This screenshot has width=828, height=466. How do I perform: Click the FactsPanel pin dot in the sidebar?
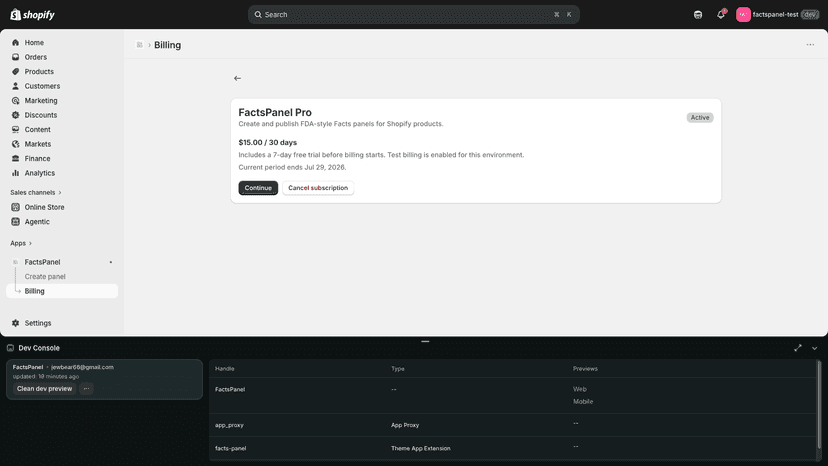tap(110, 262)
